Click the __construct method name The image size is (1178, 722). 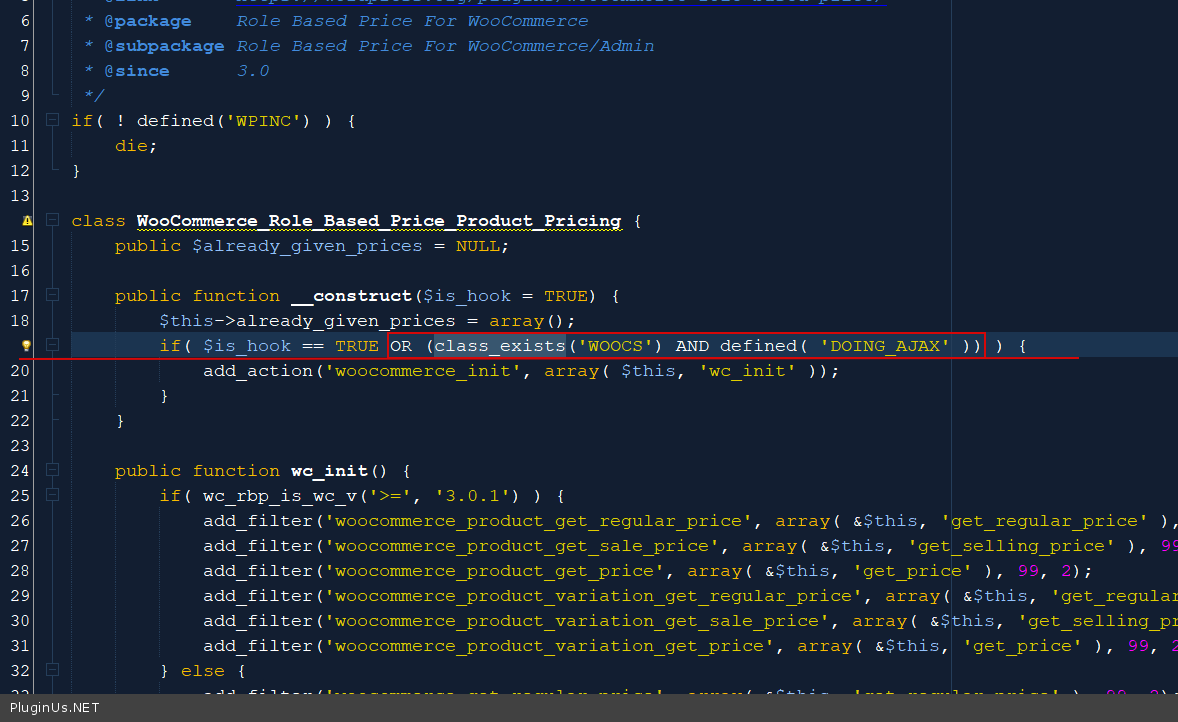pos(352,296)
